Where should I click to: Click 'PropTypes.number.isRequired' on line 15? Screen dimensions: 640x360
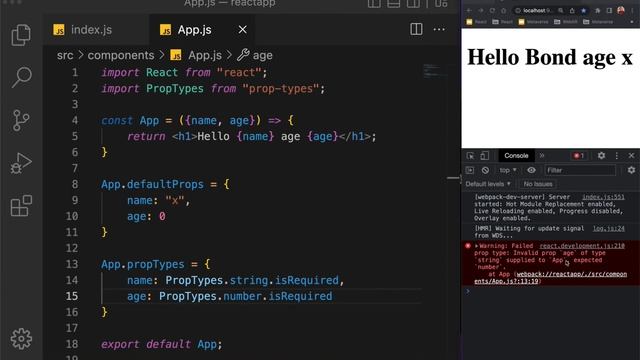pyautogui.click(x=245, y=296)
